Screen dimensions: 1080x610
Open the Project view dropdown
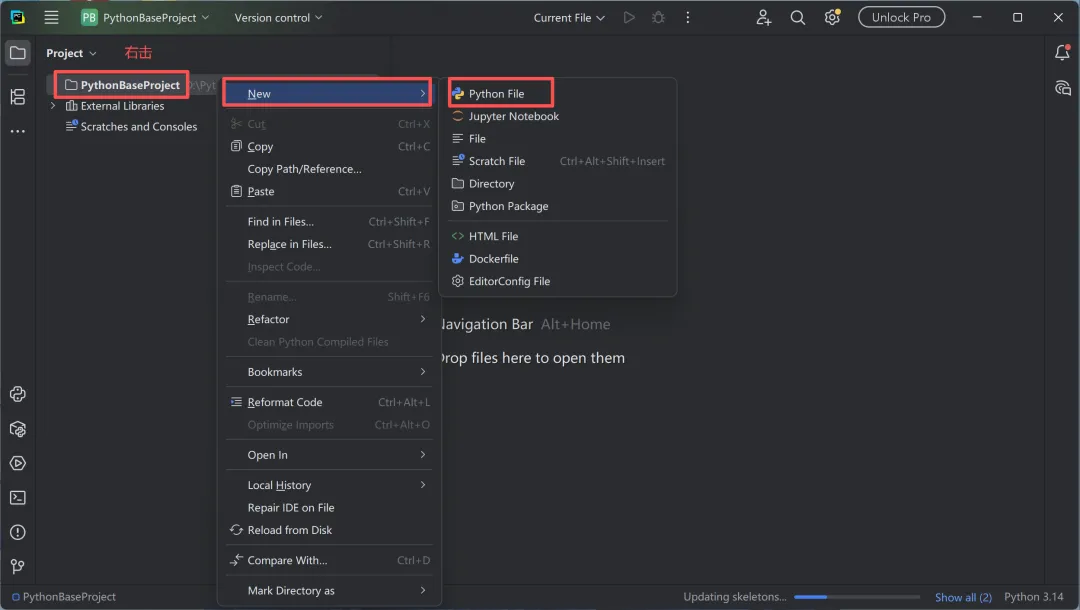[x=71, y=53]
